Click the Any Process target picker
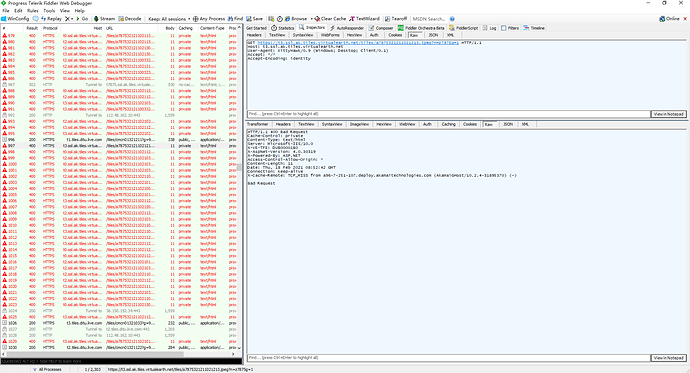 point(209,19)
